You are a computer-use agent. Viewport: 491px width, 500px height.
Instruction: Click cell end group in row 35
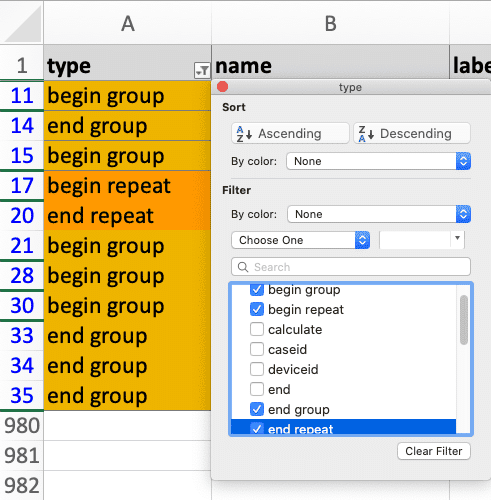pyautogui.click(x=127, y=396)
